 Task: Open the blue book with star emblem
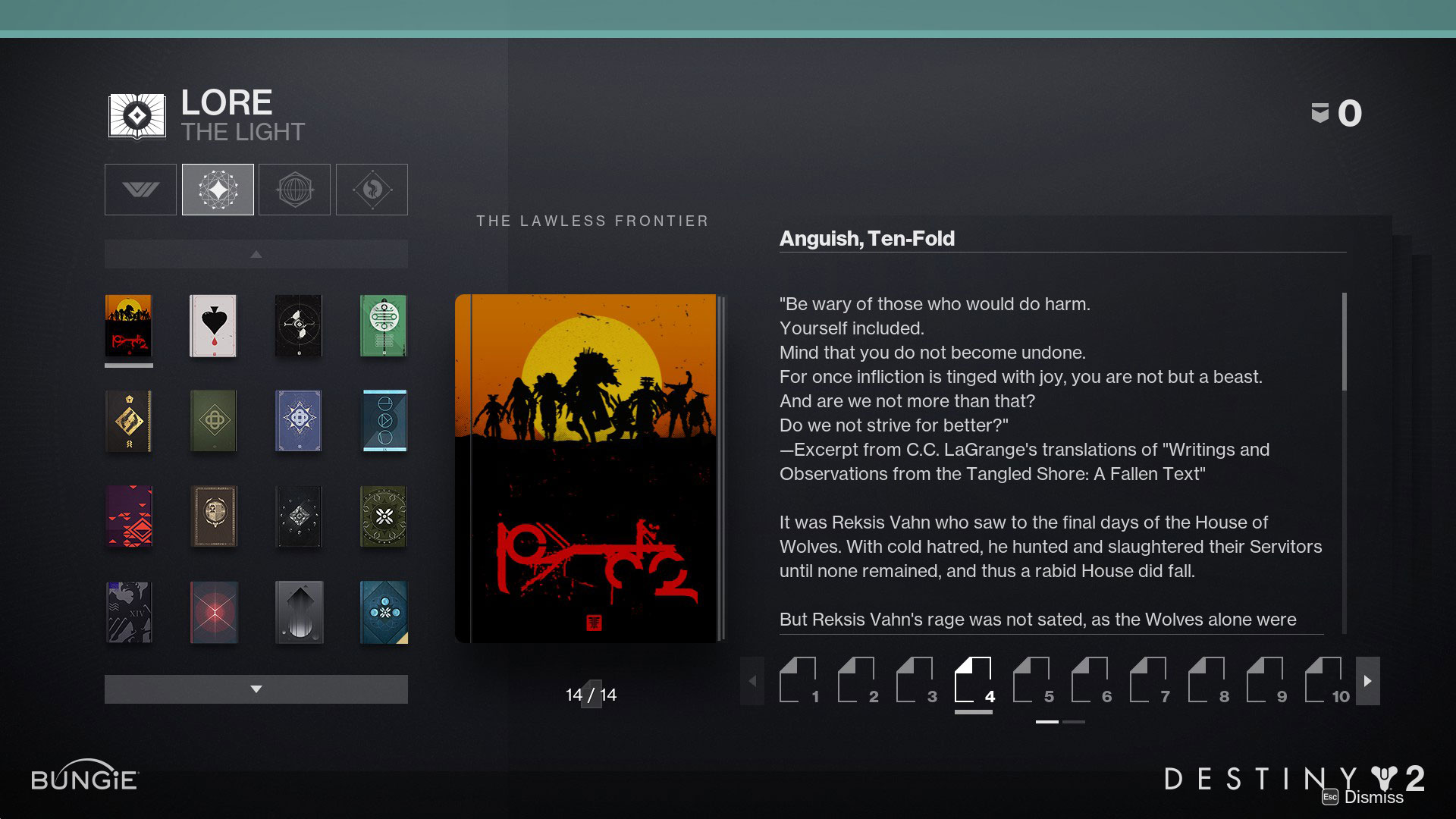click(x=299, y=421)
